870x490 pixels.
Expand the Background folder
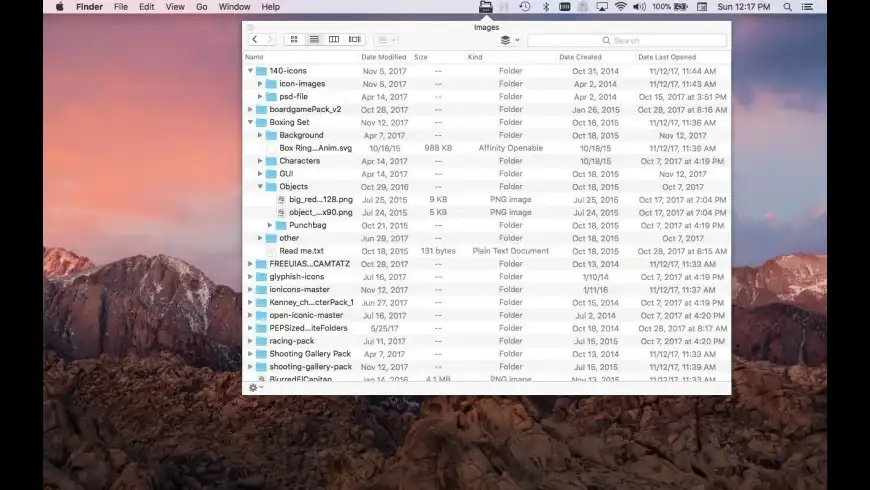[260, 135]
